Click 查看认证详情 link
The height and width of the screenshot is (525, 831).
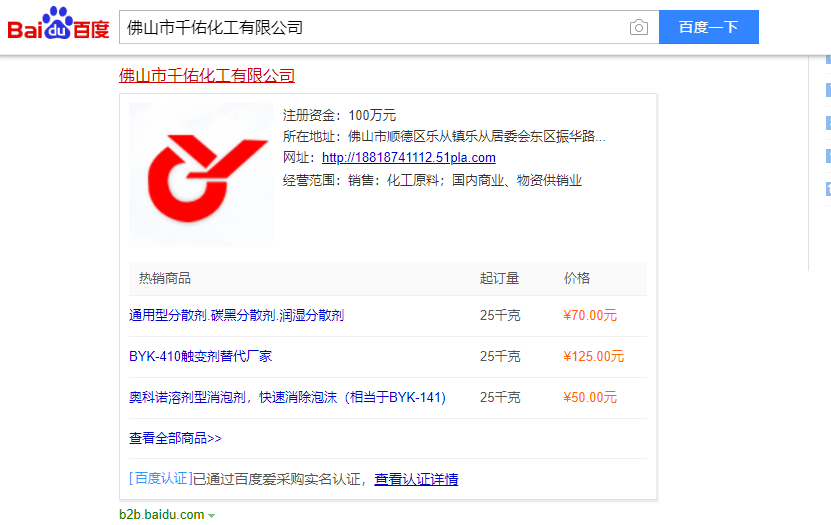[416, 479]
